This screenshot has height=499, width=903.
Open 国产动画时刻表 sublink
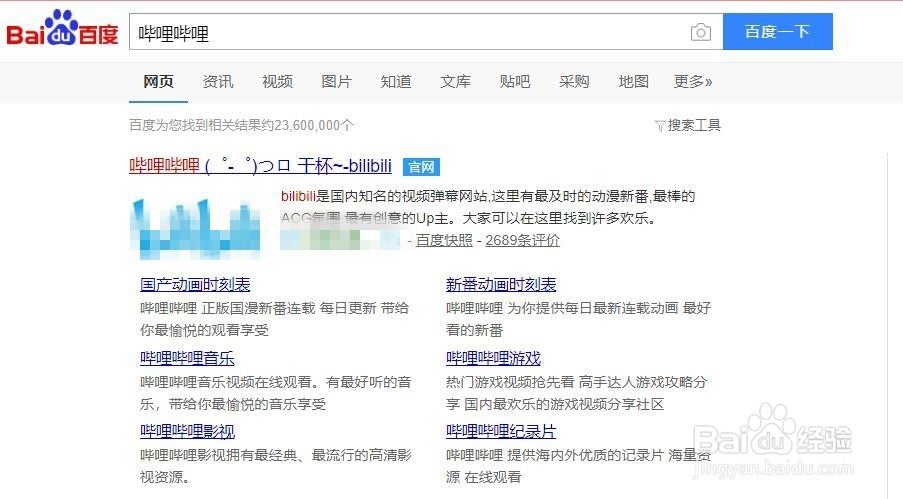195,284
